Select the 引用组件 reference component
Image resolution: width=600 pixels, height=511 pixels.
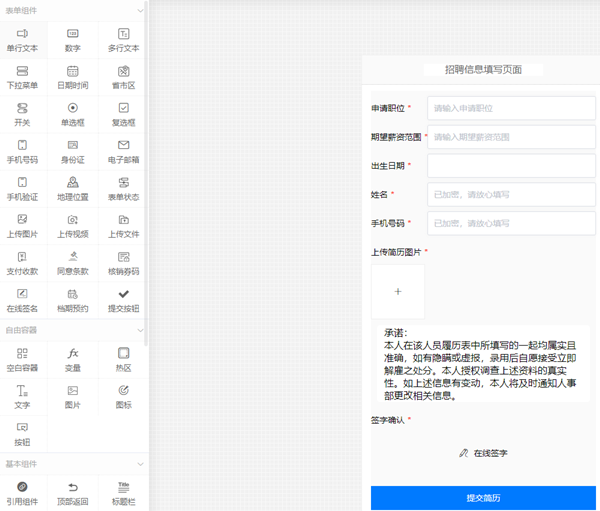(x=23, y=493)
